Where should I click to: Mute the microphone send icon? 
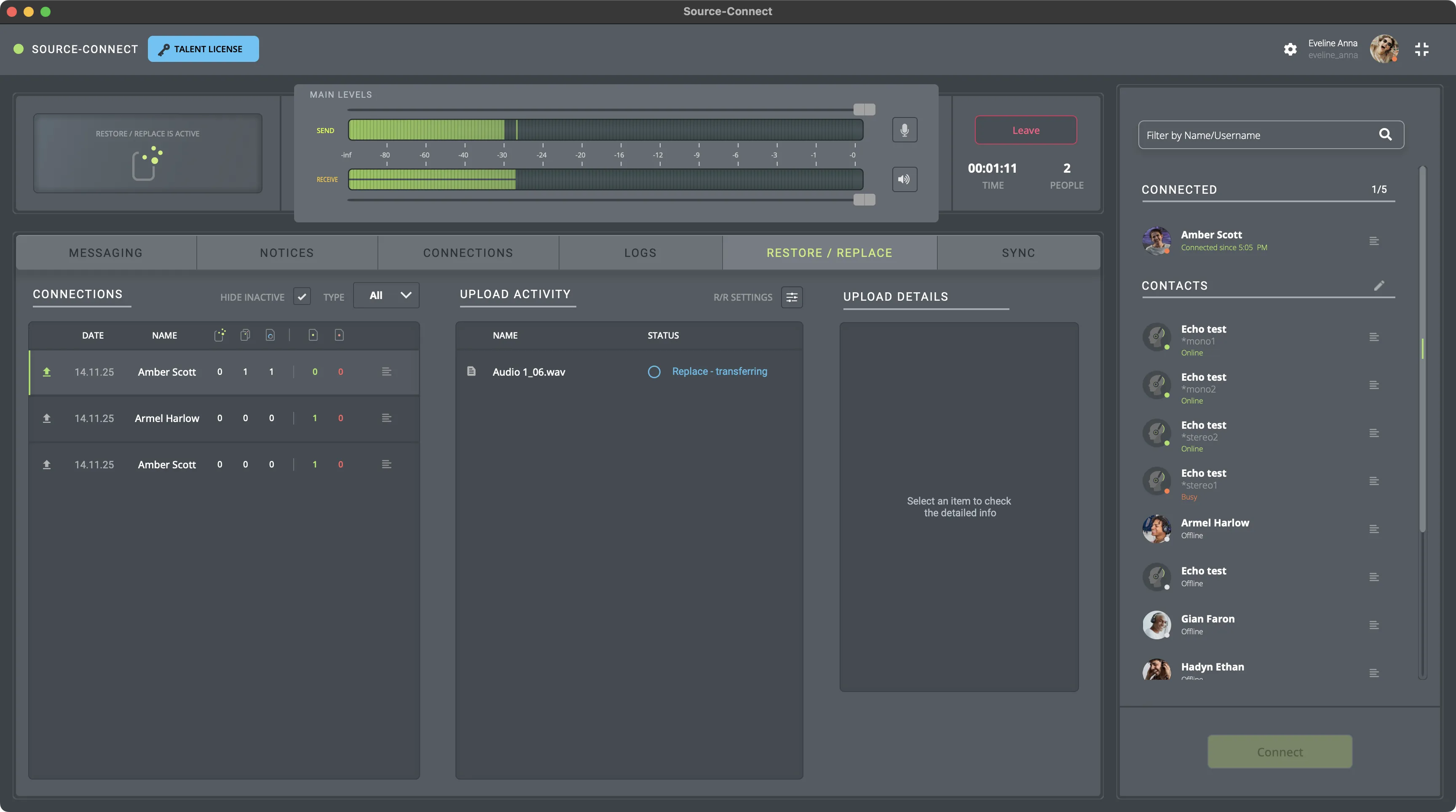905,130
